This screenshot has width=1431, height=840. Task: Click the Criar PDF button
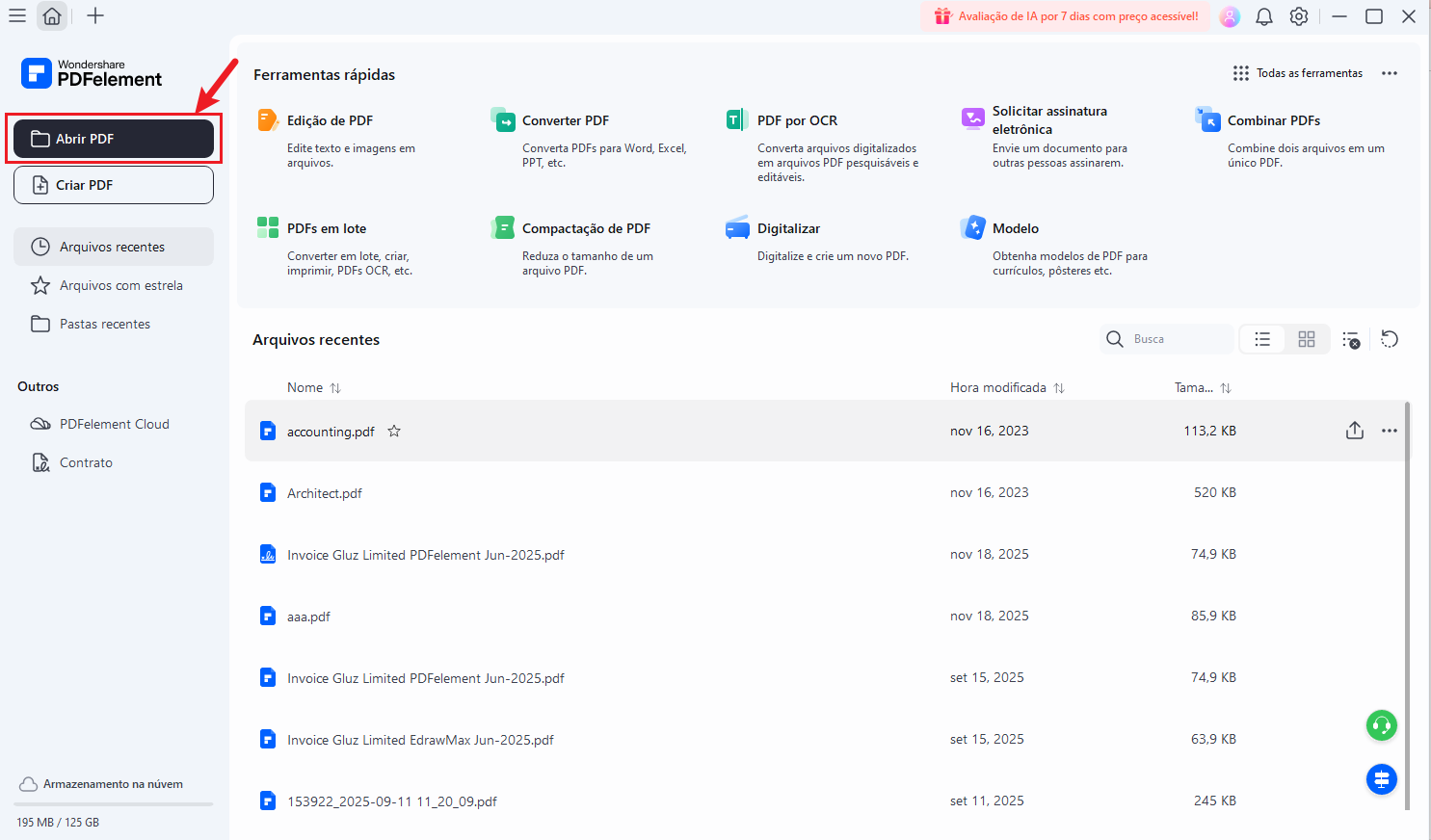coord(114,185)
